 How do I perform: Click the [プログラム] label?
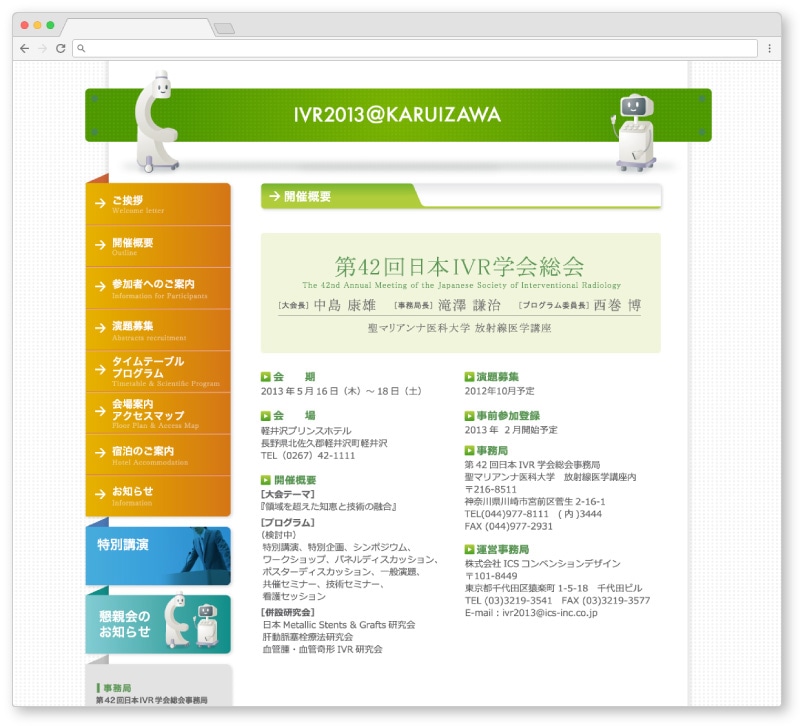tap(288, 523)
